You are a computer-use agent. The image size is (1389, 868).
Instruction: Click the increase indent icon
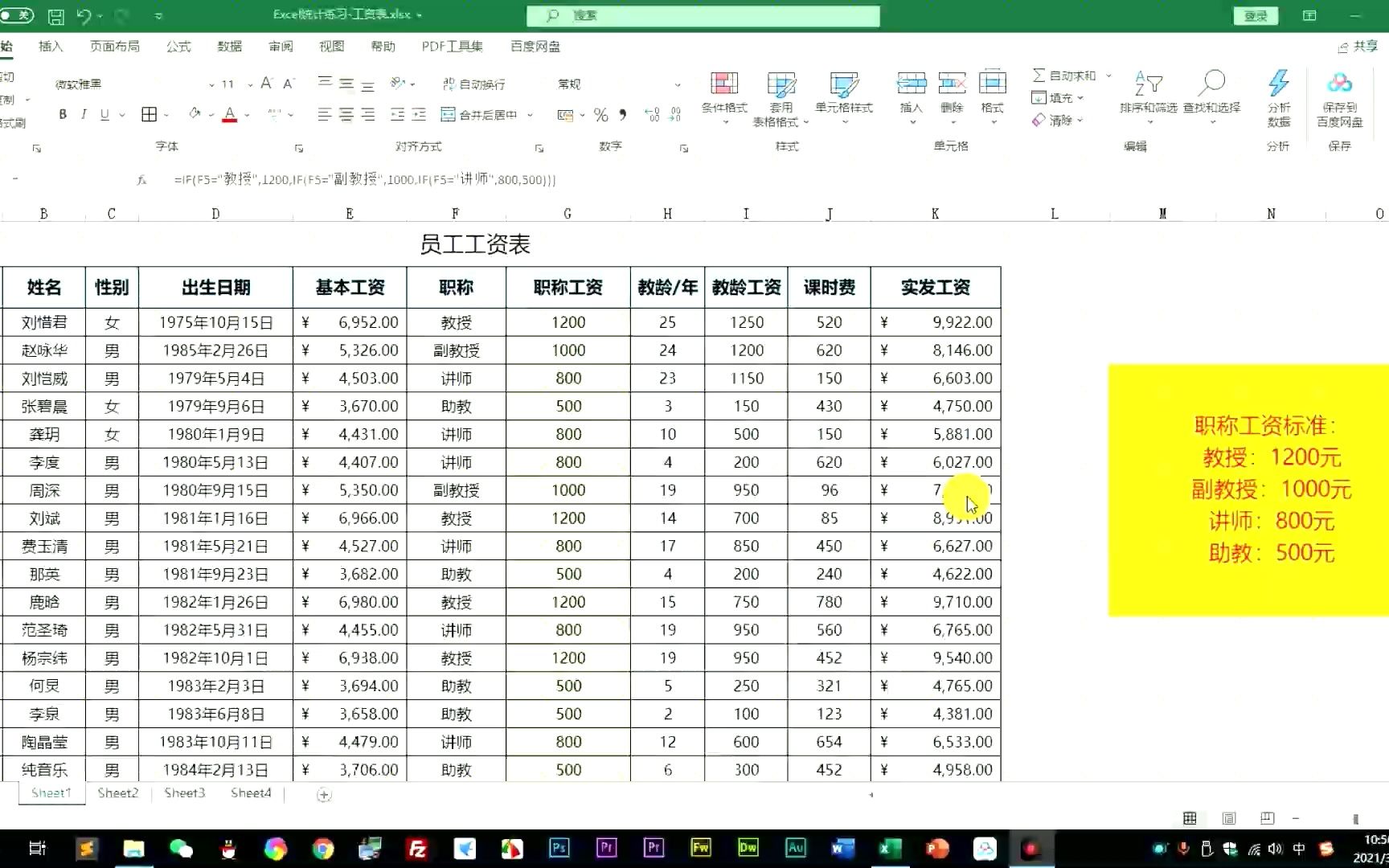(419, 115)
